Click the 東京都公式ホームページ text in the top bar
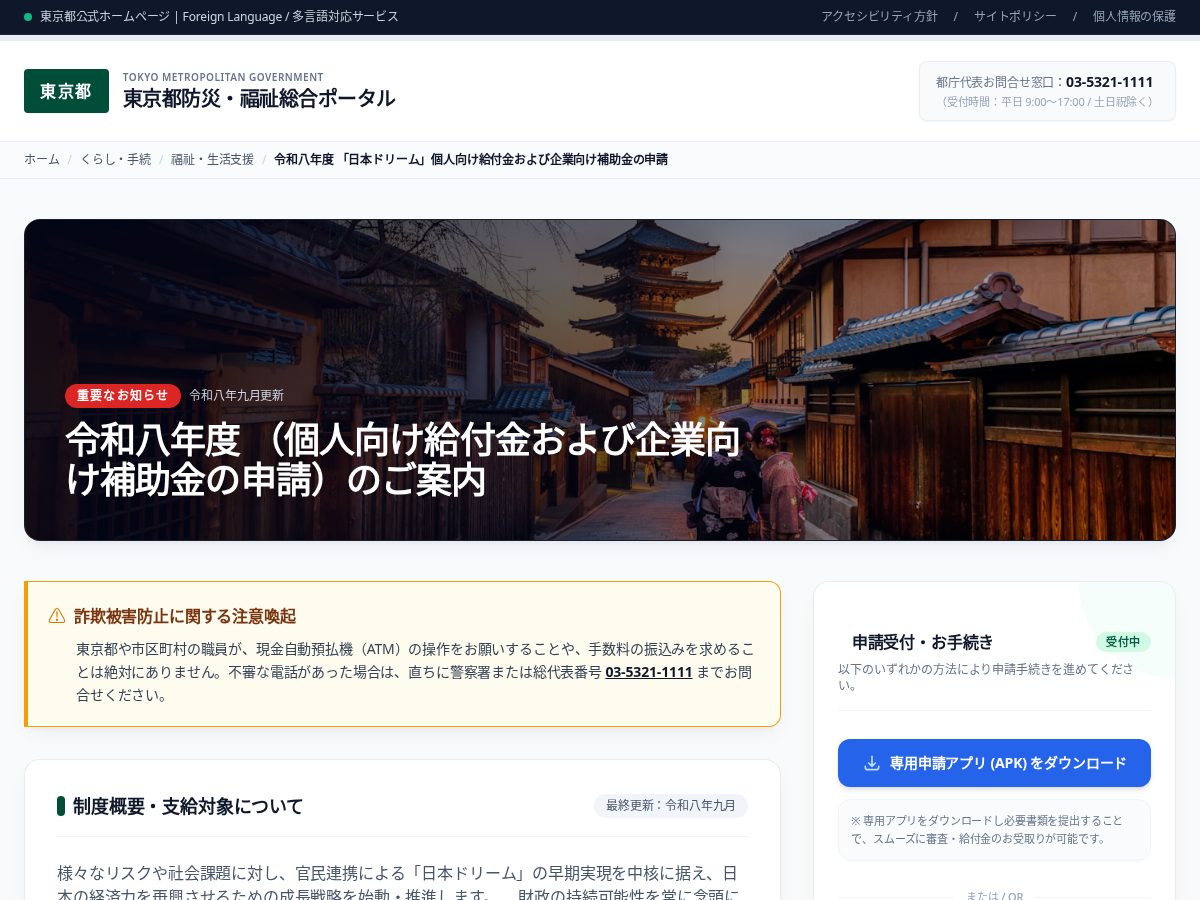 coord(105,17)
